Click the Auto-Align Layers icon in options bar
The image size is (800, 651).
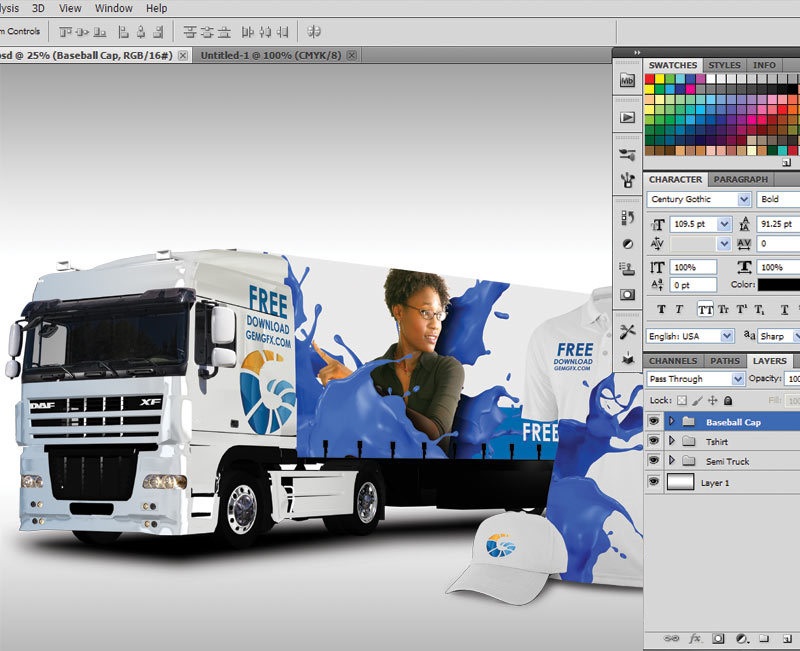pyautogui.click(x=314, y=31)
